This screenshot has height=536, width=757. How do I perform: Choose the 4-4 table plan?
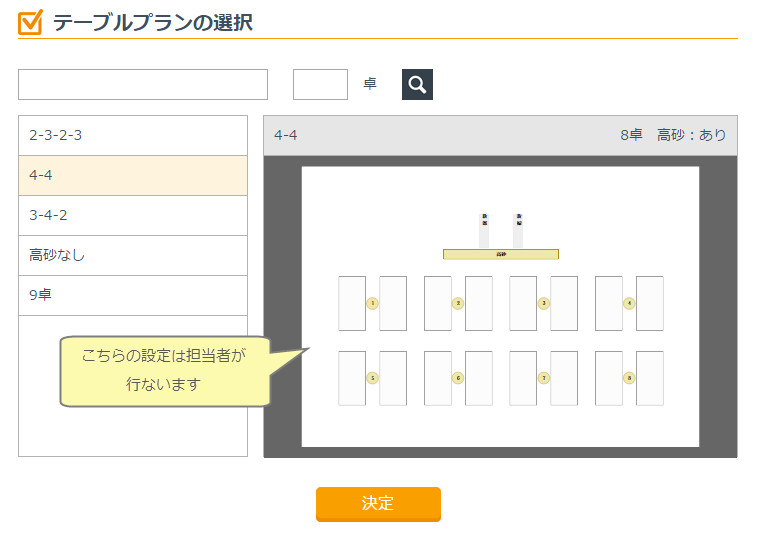[x=132, y=175]
